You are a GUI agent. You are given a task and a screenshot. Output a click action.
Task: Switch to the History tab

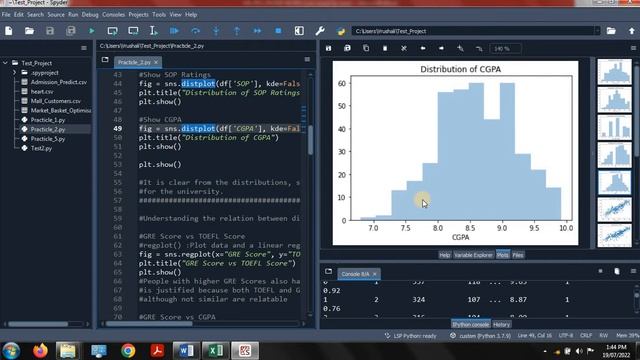pos(501,324)
